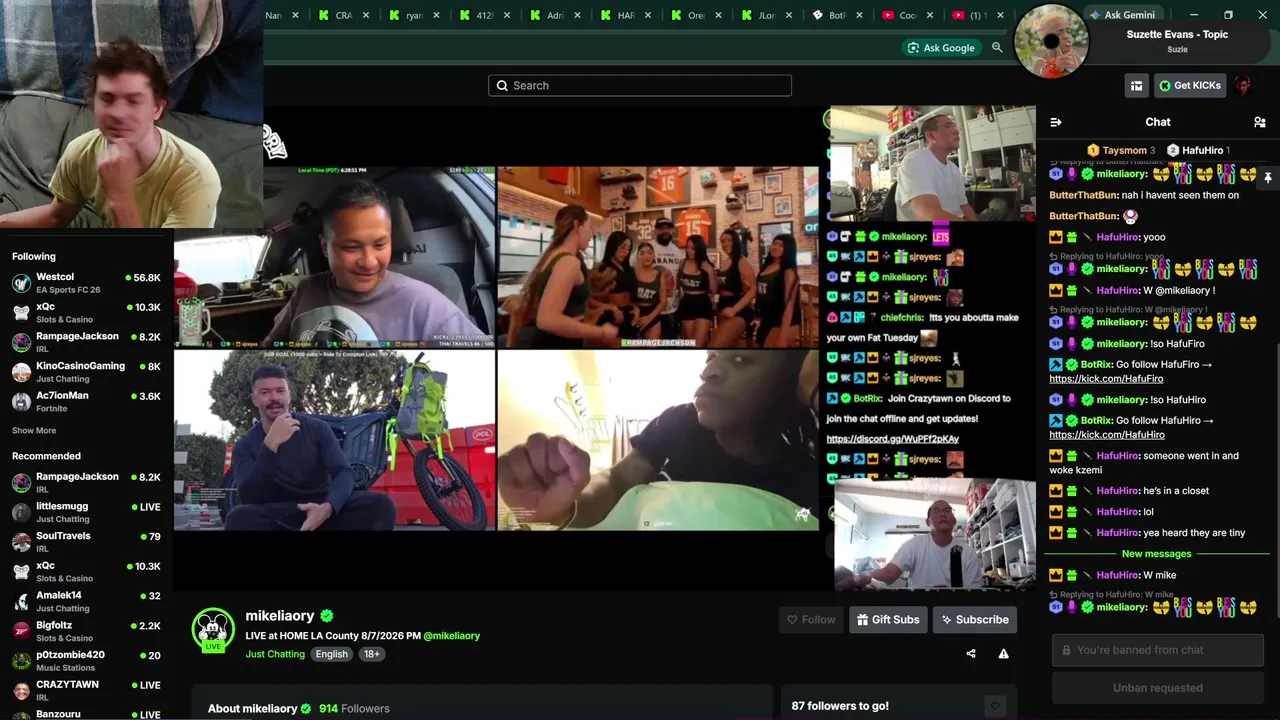Open CRAZYTAWN channel avatar
1280x720 pixels.
pos(21,690)
